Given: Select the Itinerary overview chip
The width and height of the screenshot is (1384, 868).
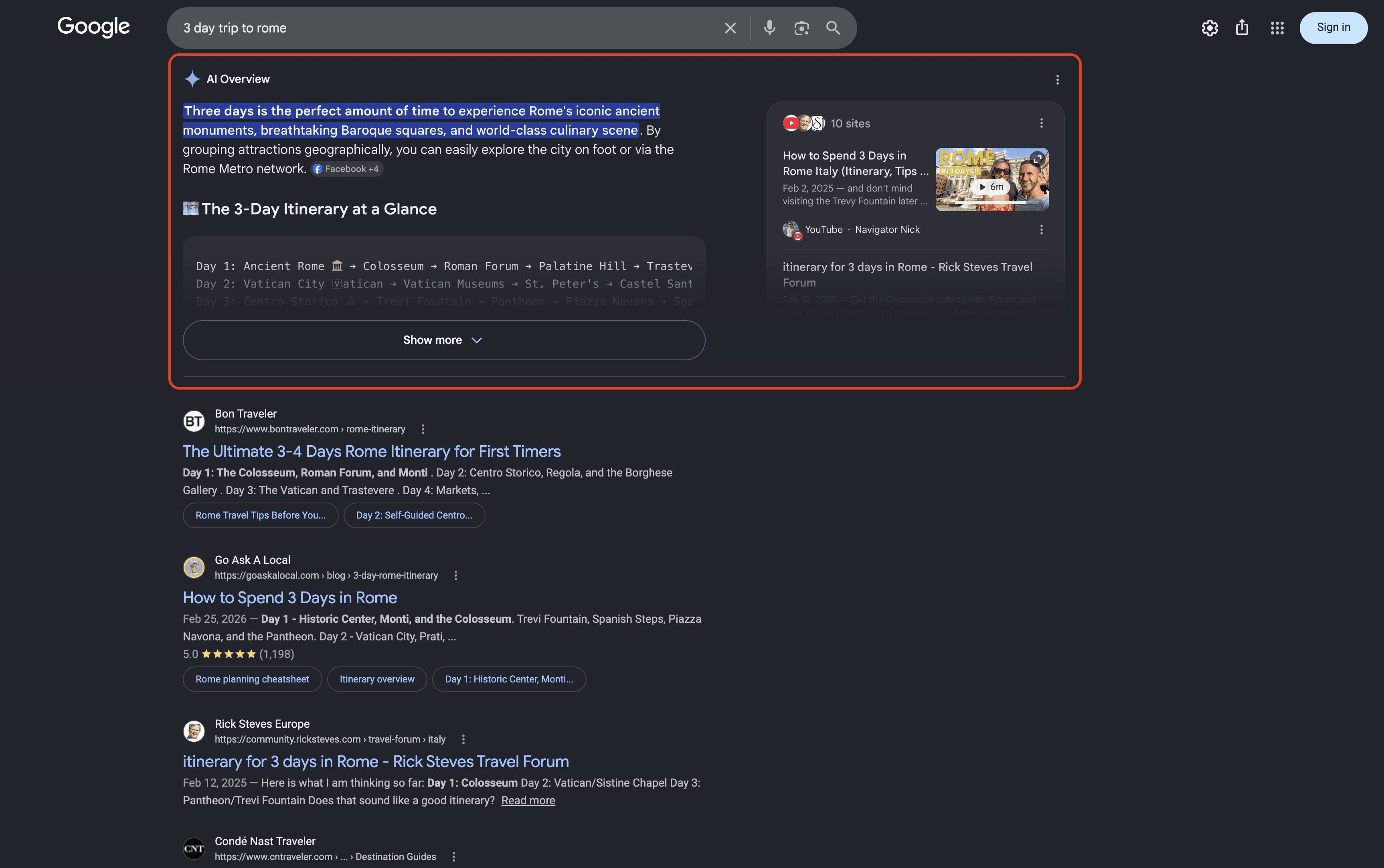Looking at the screenshot, I should (x=377, y=679).
